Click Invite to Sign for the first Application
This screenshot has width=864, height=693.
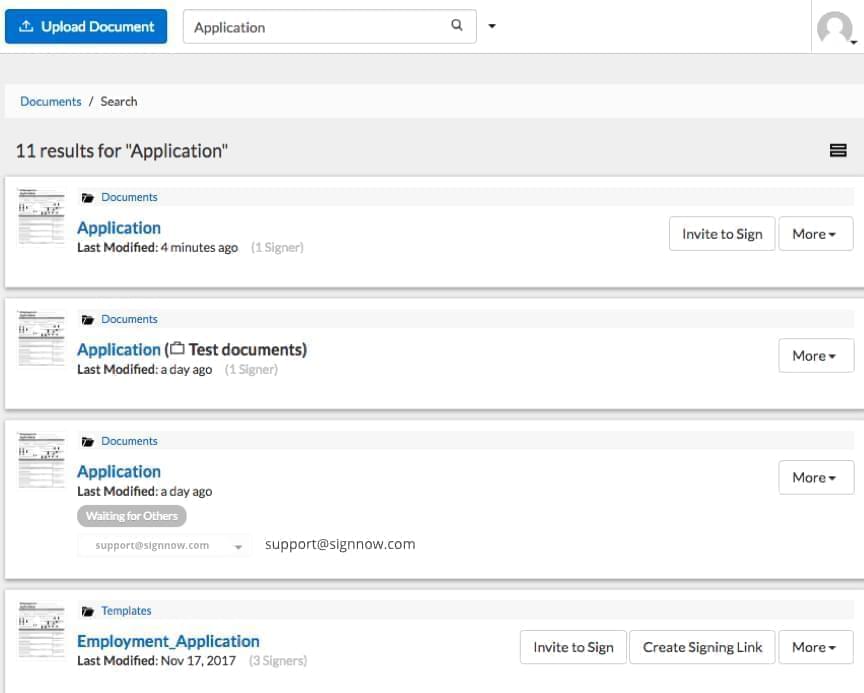721,233
